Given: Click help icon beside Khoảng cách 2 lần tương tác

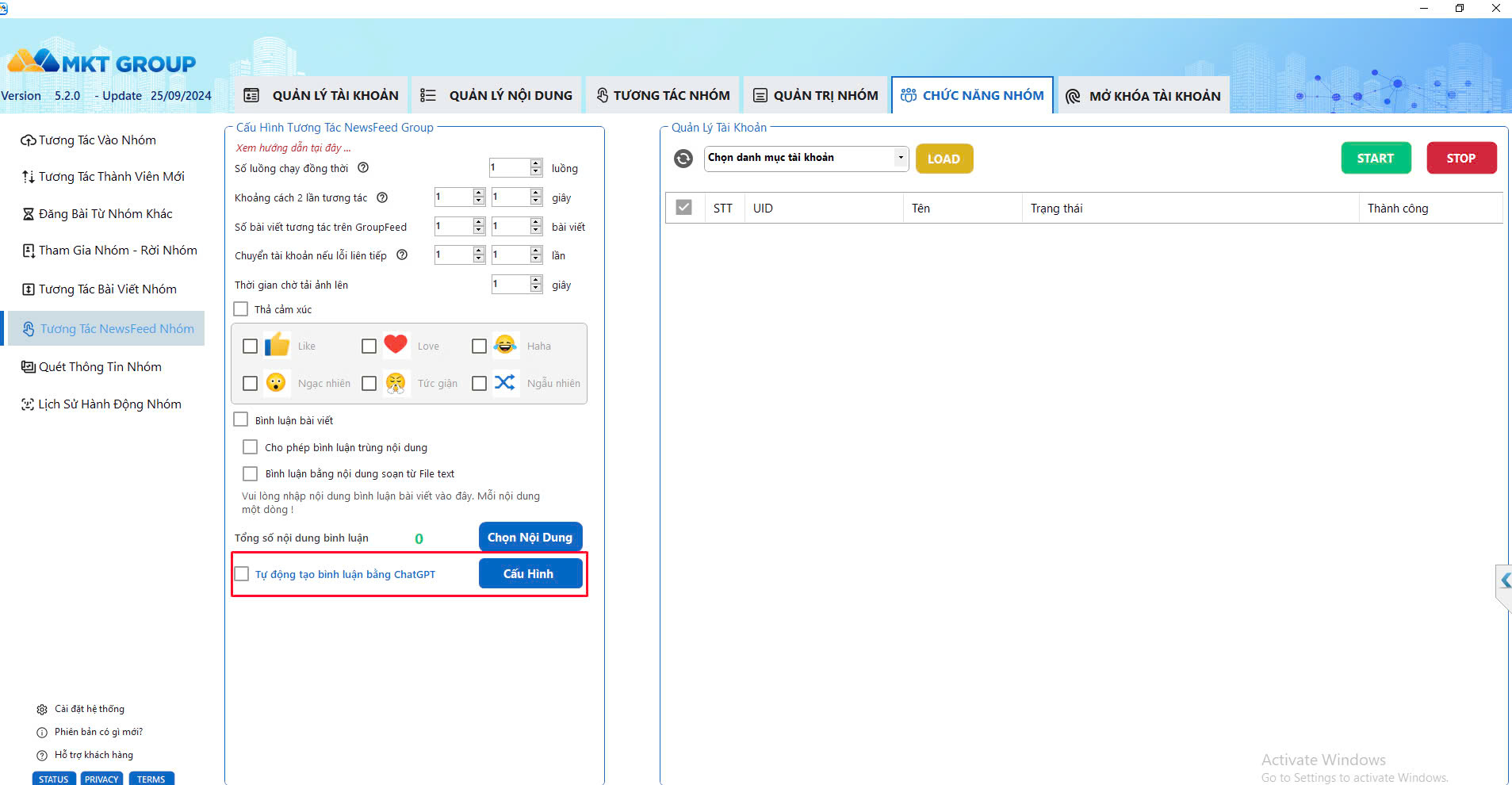Looking at the screenshot, I should [382, 197].
